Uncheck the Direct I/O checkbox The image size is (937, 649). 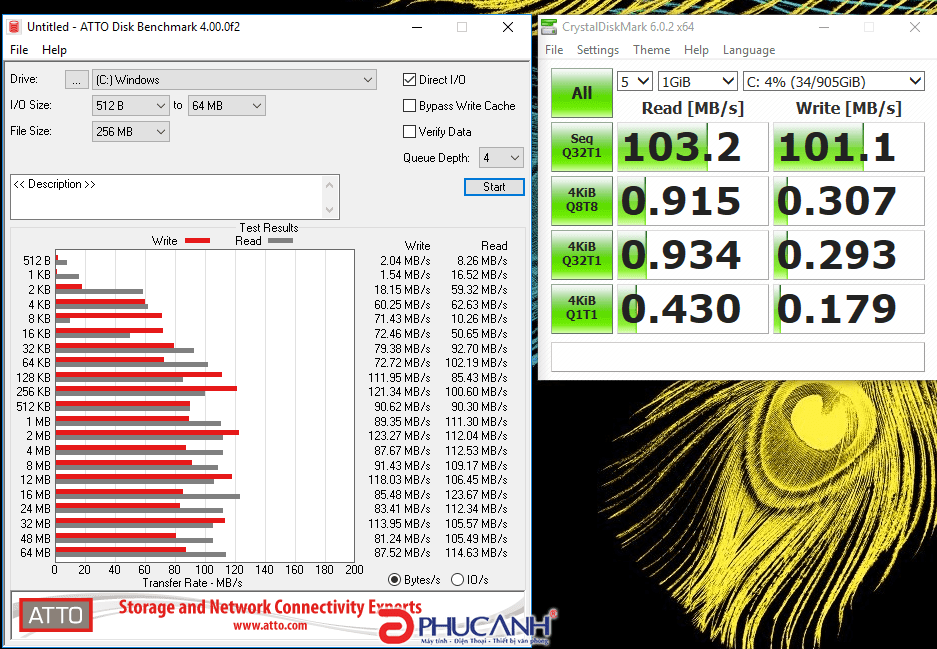click(x=409, y=79)
